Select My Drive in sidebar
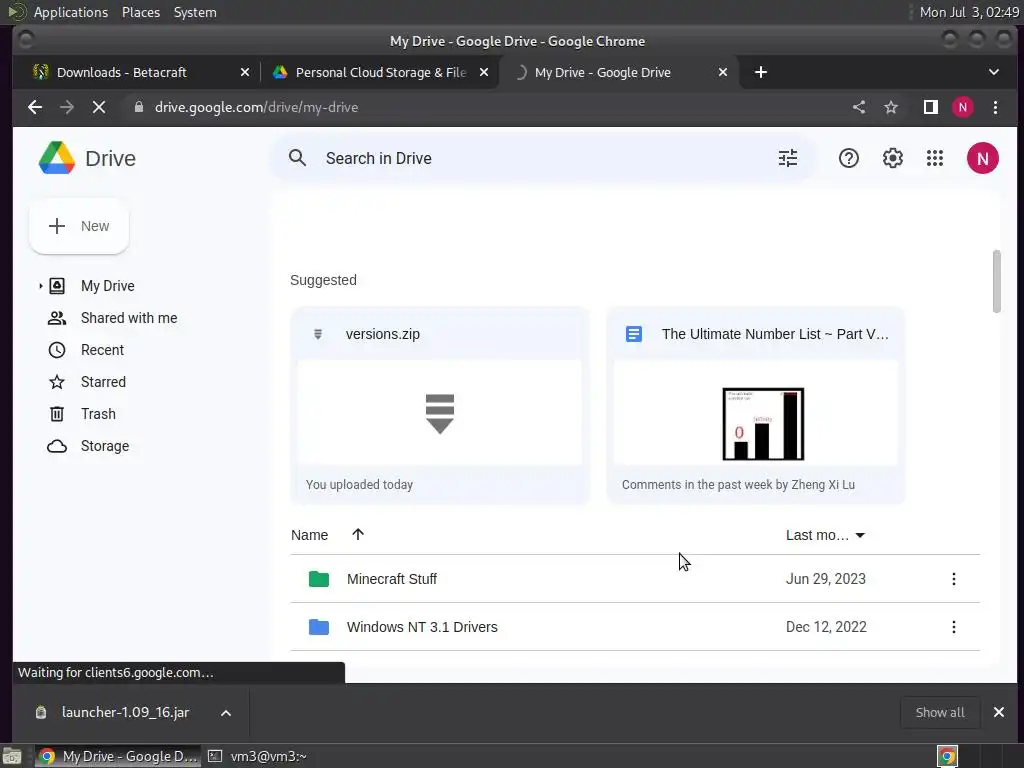The width and height of the screenshot is (1024, 768). tap(107, 286)
